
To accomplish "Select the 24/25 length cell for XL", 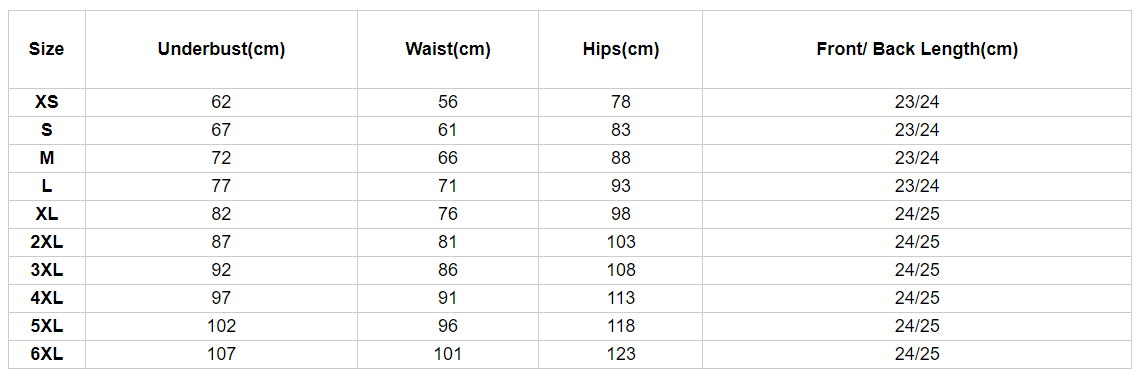I will point(917,215).
